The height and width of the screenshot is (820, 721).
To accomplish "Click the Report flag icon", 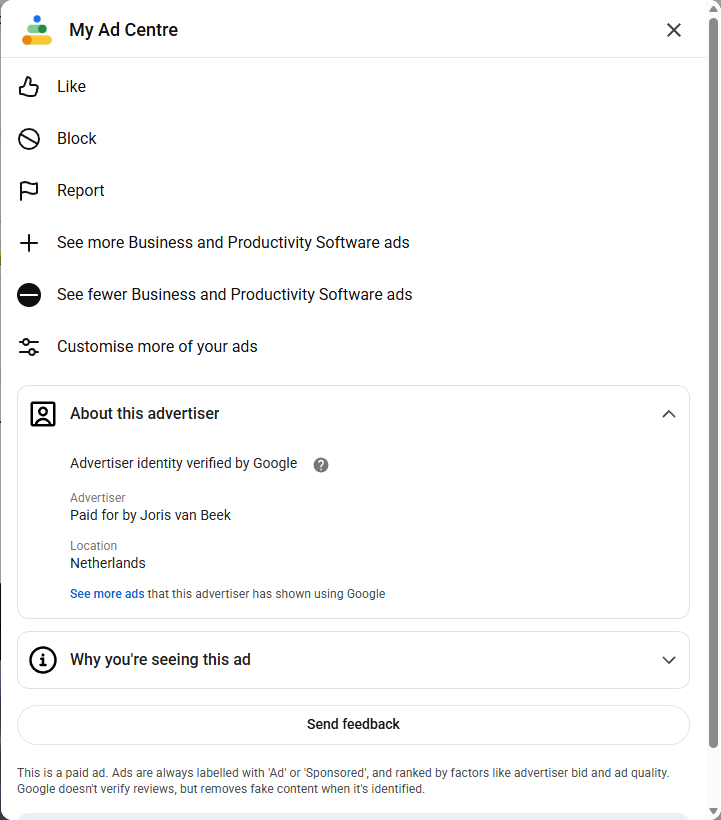I will point(29,191).
